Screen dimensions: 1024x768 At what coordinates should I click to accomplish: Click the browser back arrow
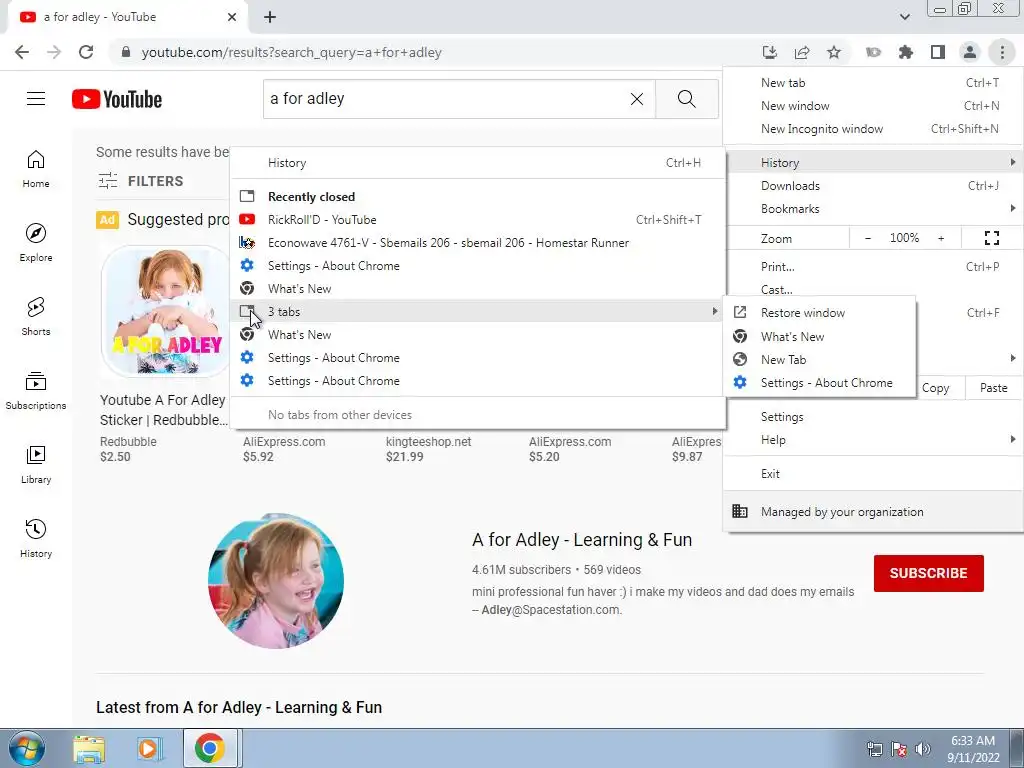point(22,52)
